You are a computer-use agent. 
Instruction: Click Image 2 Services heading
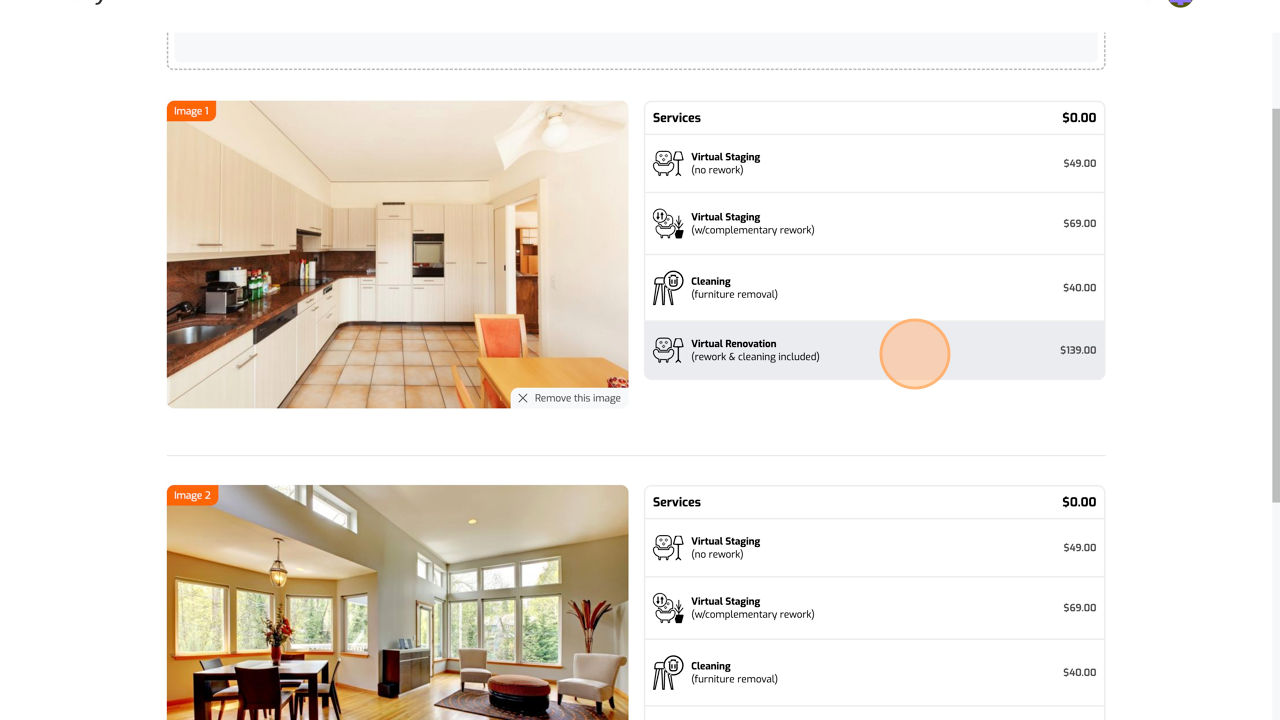click(x=677, y=502)
